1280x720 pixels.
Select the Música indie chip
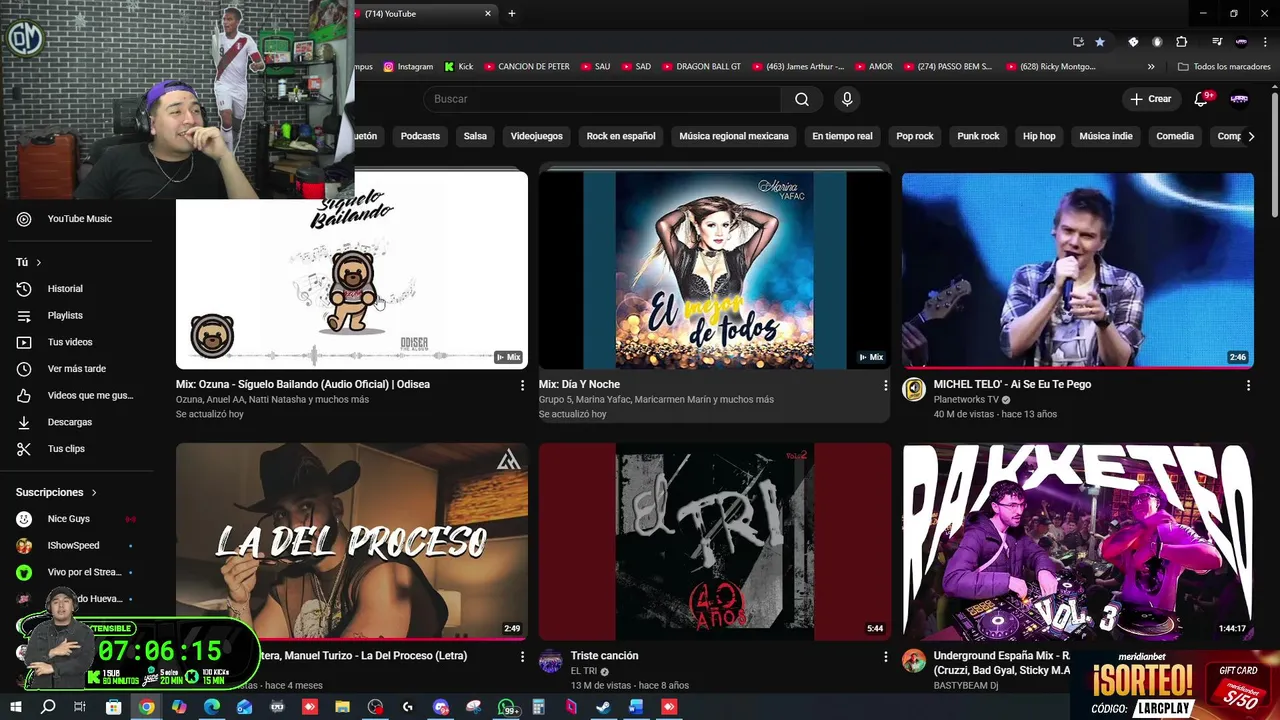coord(1106,136)
